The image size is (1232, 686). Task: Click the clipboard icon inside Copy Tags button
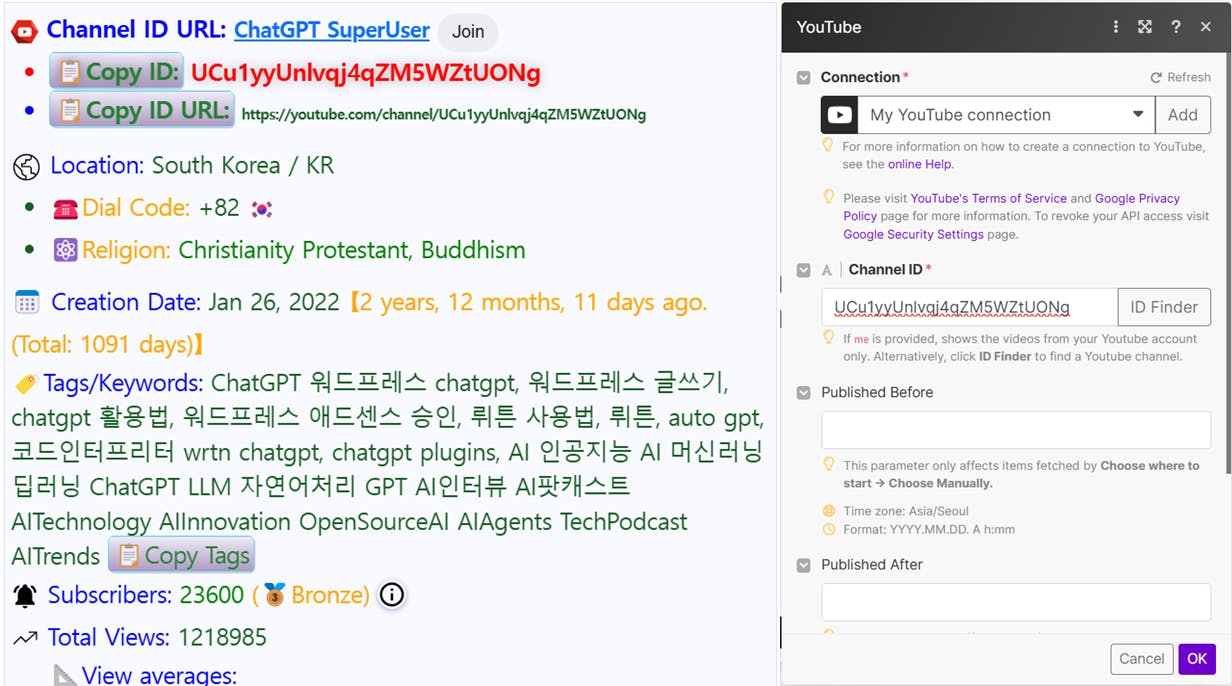coord(129,555)
